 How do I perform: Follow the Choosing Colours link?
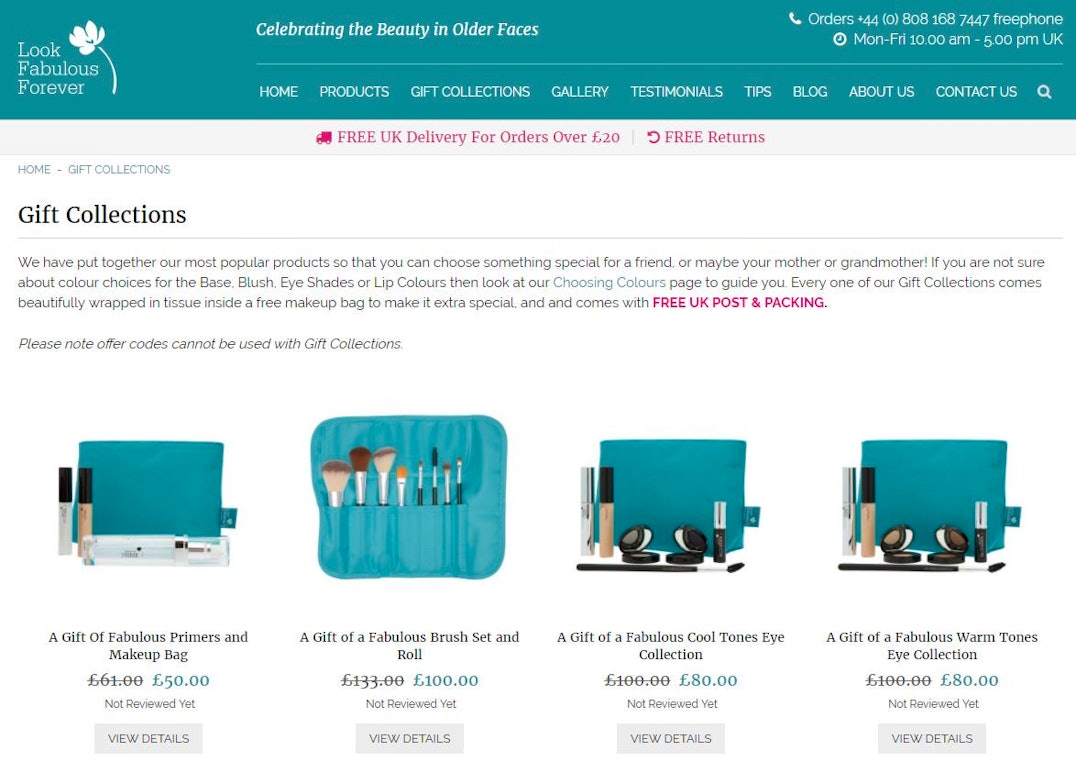tap(609, 282)
